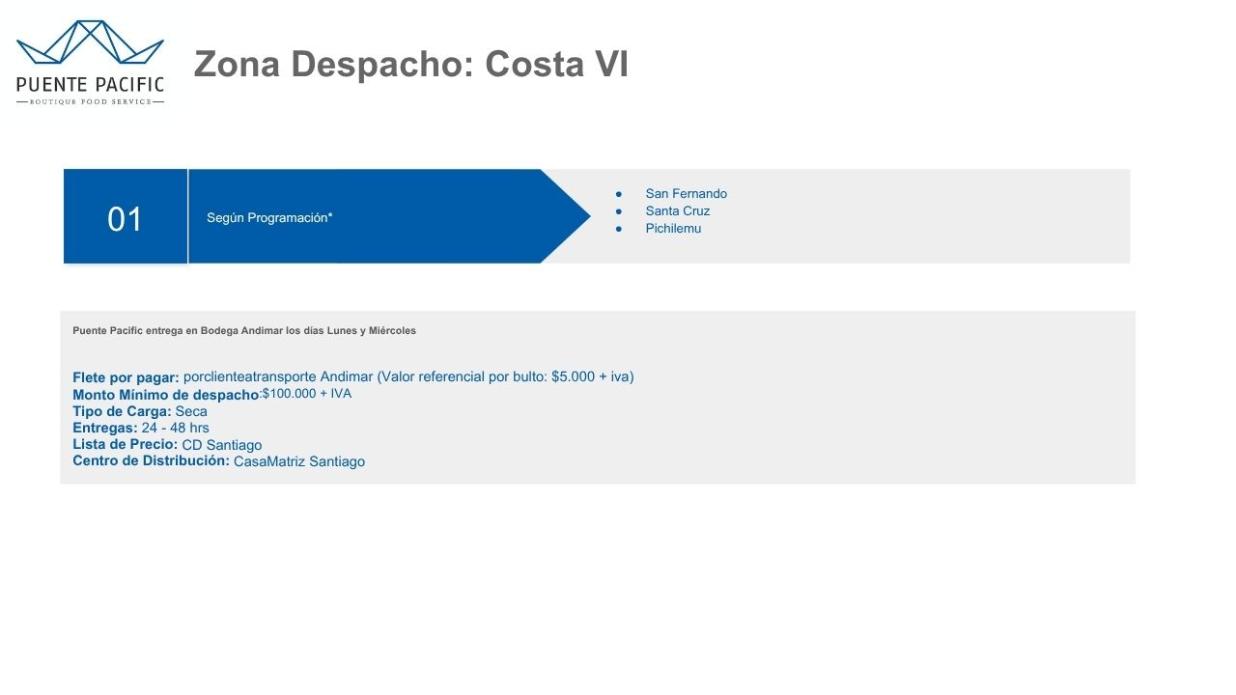Click the Centro de Distribución label

coord(151,461)
